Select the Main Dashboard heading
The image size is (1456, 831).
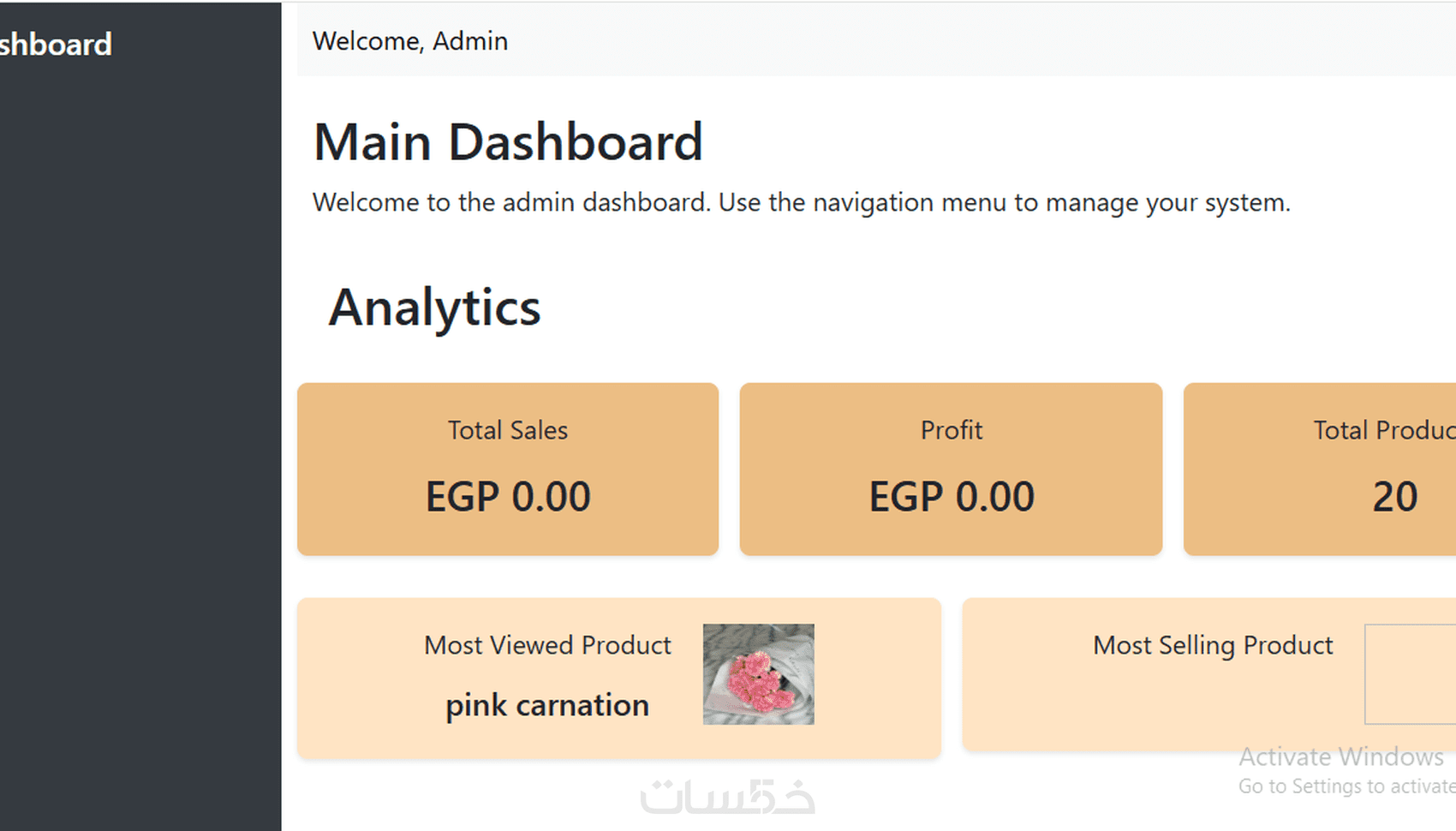click(x=508, y=141)
